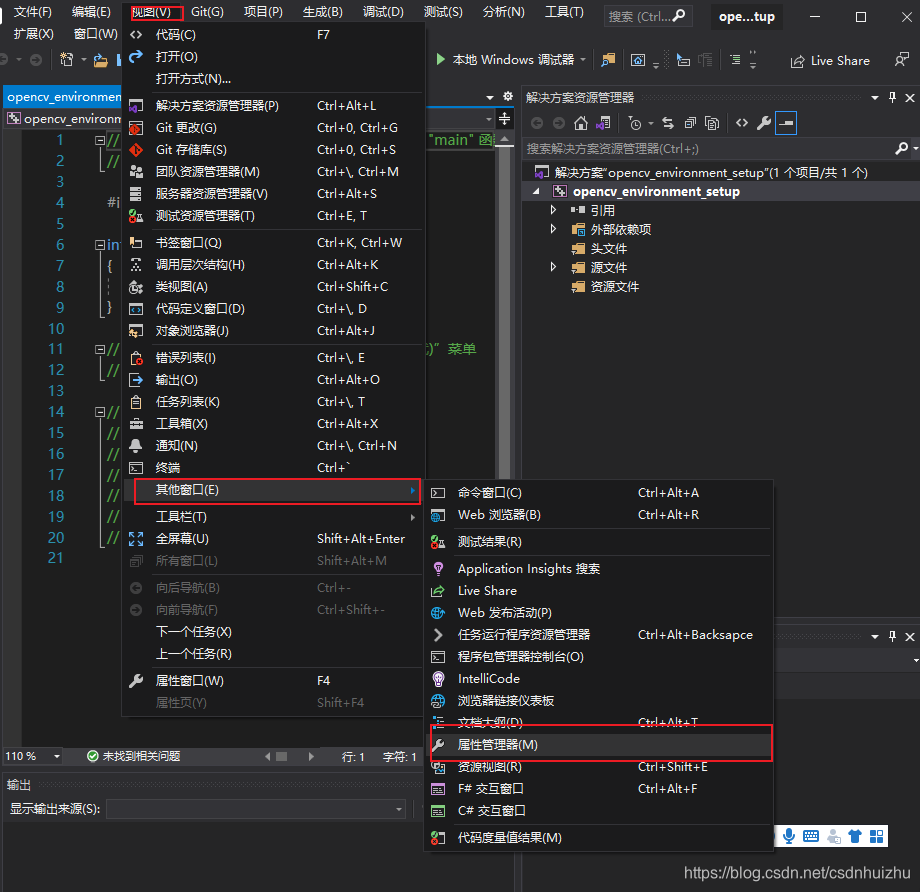Expand the 源文件 folder

click(x=553, y=267)
